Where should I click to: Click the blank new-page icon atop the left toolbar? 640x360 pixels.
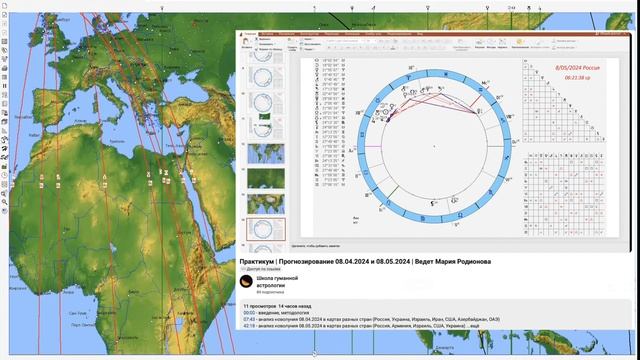[5, 6]
